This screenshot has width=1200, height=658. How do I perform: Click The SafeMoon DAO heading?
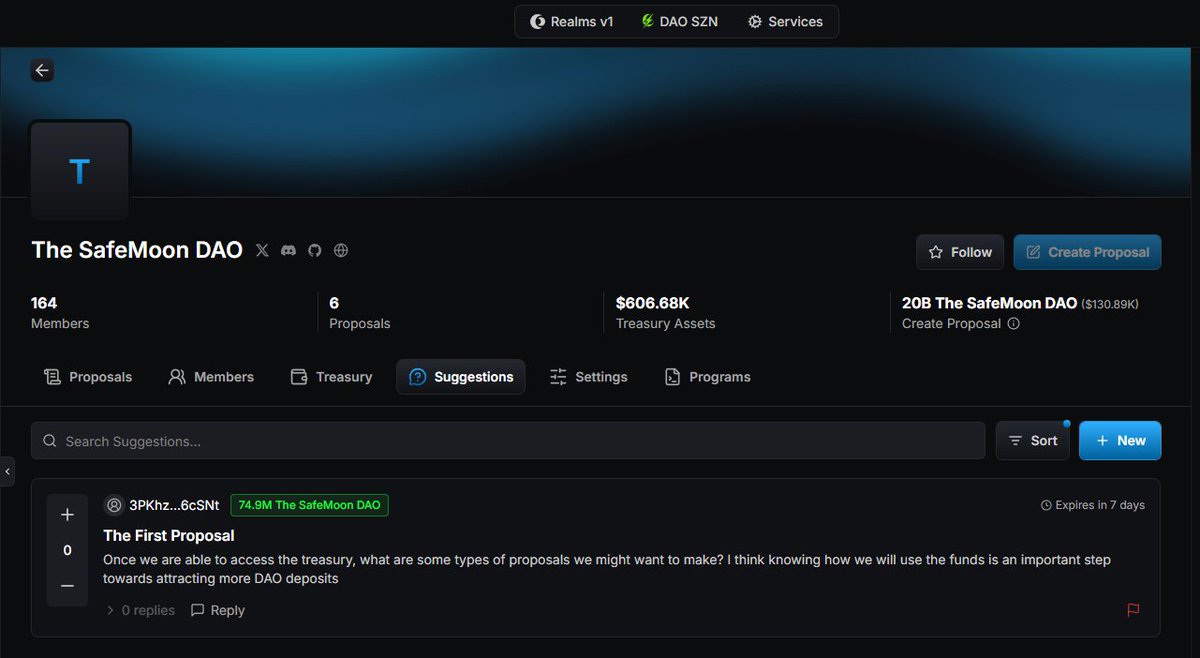tap(137, 250)
